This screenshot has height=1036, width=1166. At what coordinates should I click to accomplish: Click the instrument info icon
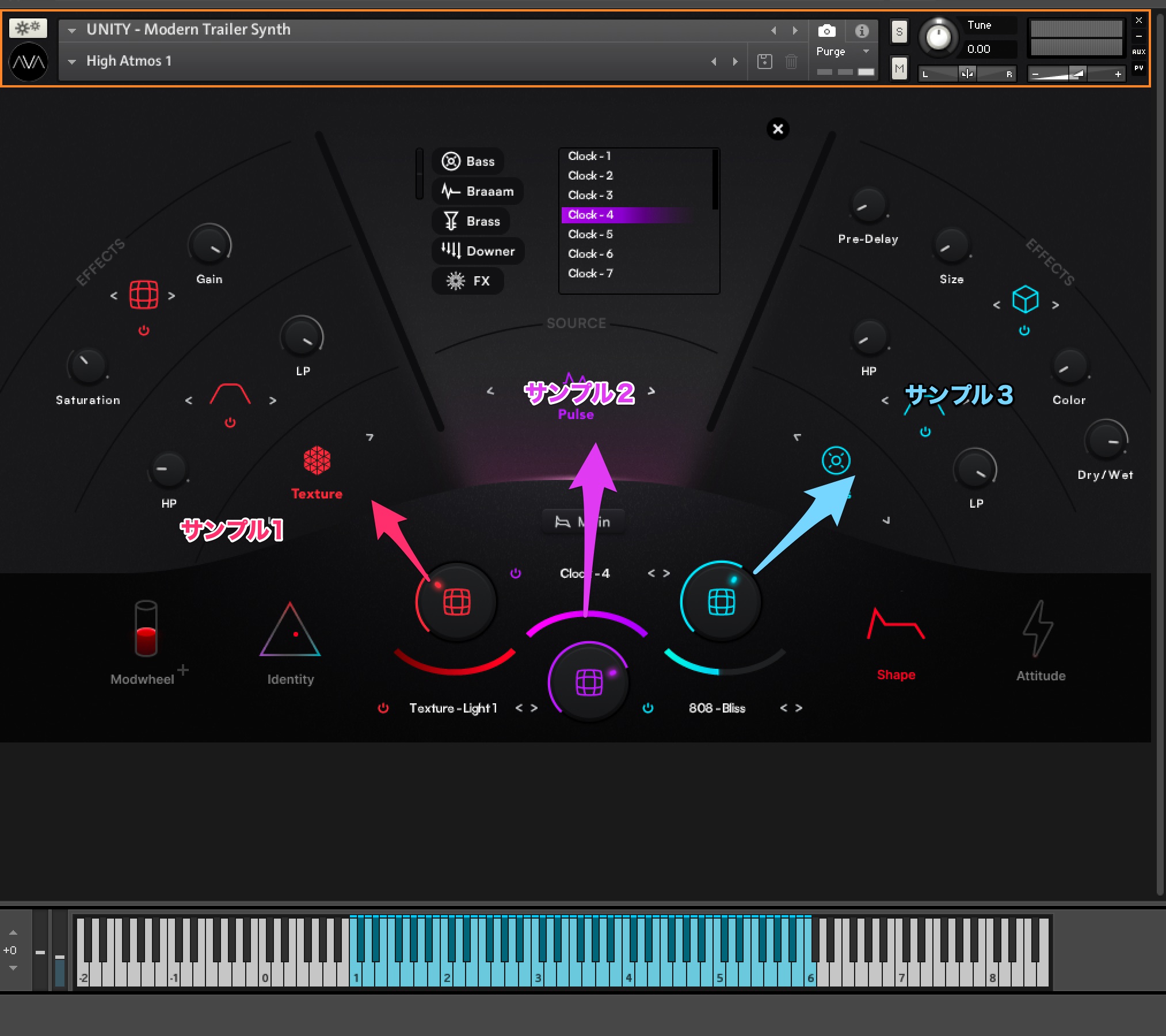(x=862, y=31)
